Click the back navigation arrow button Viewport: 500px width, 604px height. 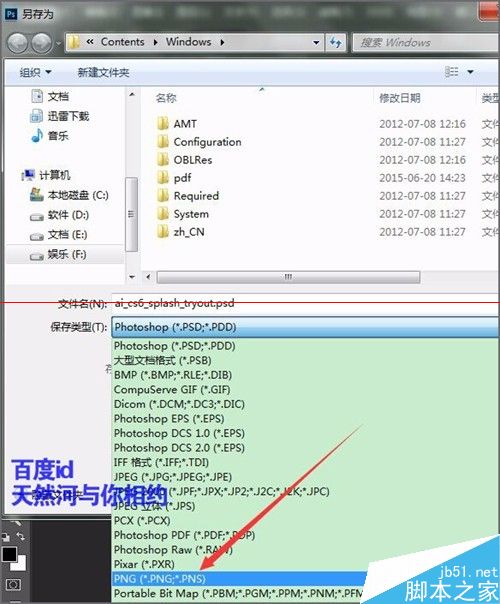17,43
